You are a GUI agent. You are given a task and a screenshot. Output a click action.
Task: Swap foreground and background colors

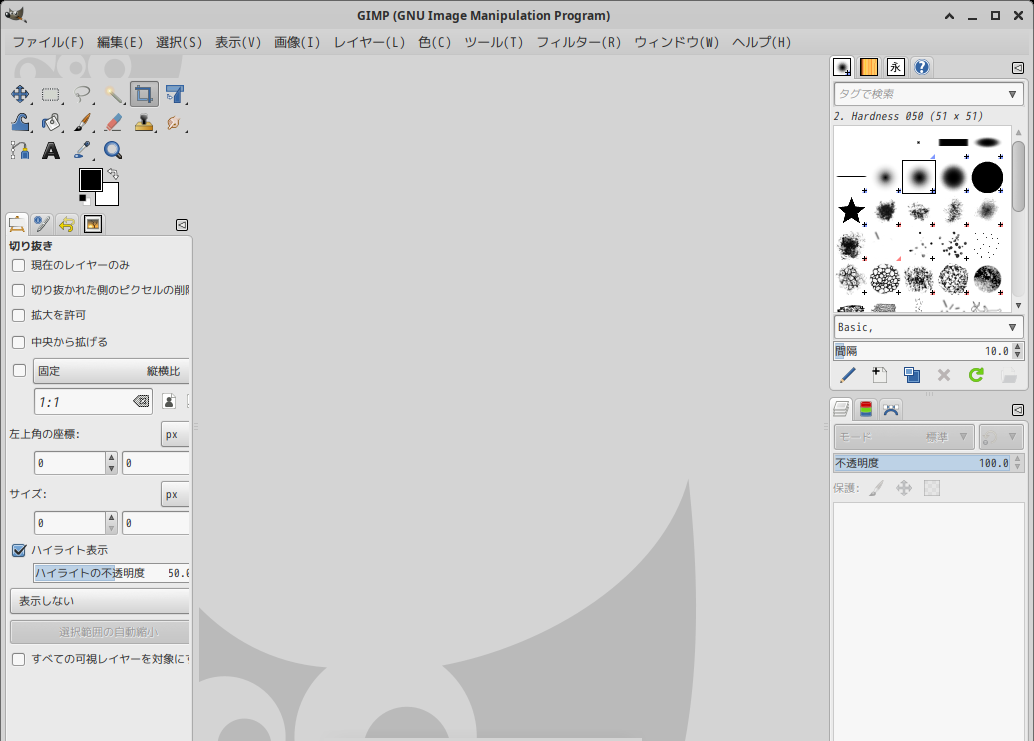(x=113, y=173)
